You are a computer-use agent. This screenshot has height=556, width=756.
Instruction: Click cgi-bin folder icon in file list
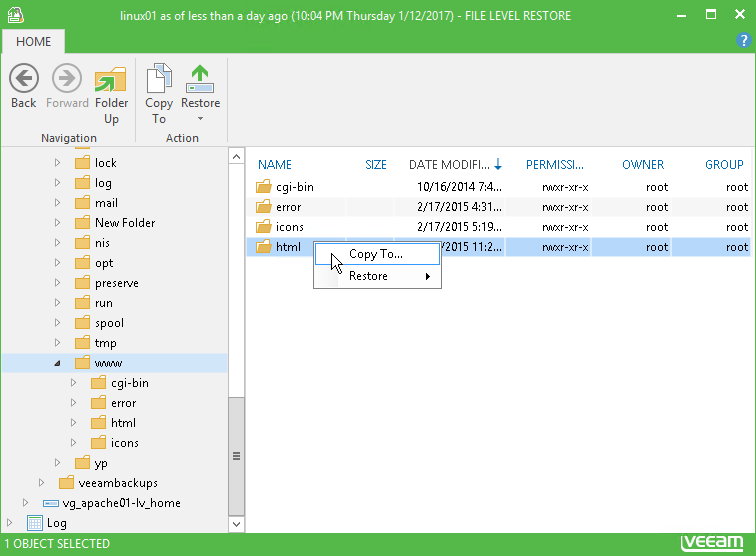click(x=264, y=187)
